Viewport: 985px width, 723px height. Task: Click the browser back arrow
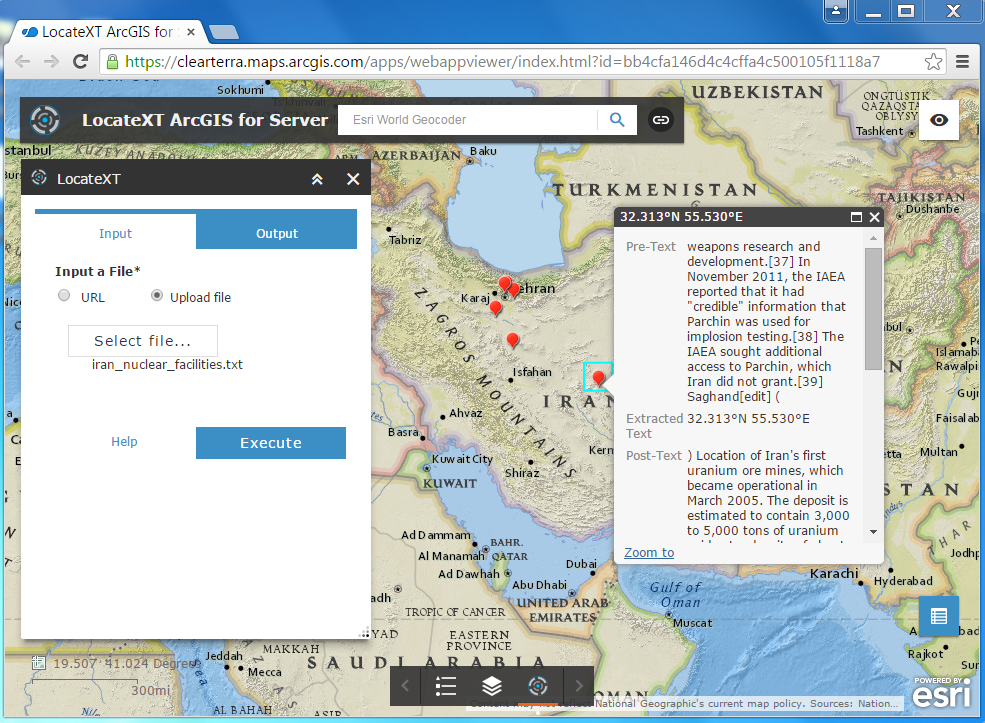tap(23, 62)
